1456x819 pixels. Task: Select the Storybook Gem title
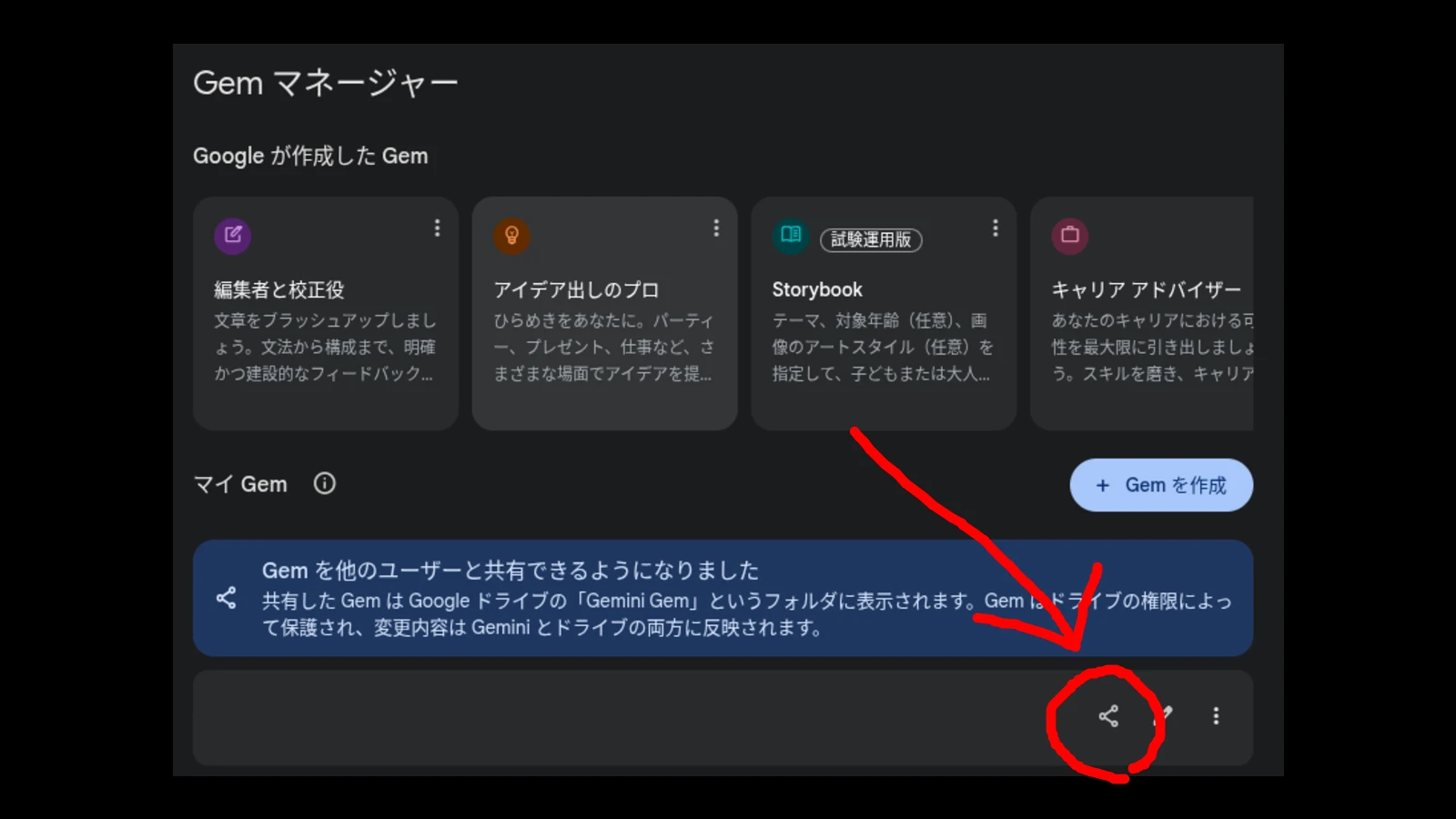coord(817,289)
